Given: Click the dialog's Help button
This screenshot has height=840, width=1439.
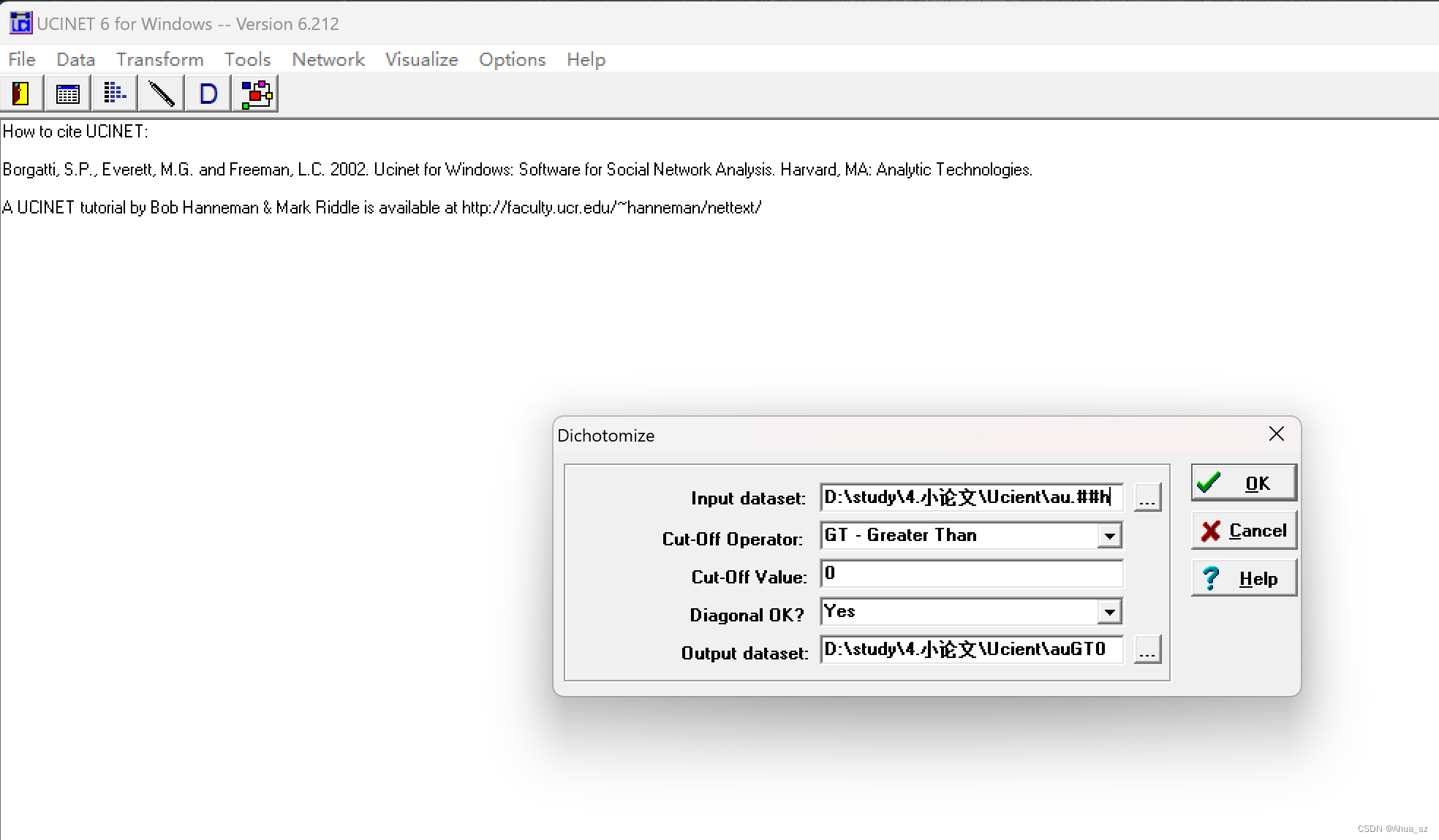Looking at the screenshot, I should [1243, 578].
